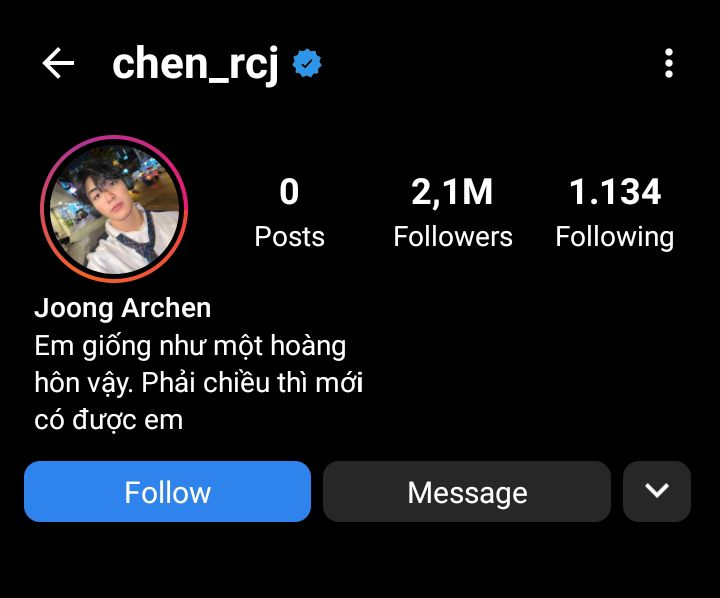Tap bio line 'hôn vậy. Phải chiều thì mới'
The image size is (720, 598).
point(199,383)
